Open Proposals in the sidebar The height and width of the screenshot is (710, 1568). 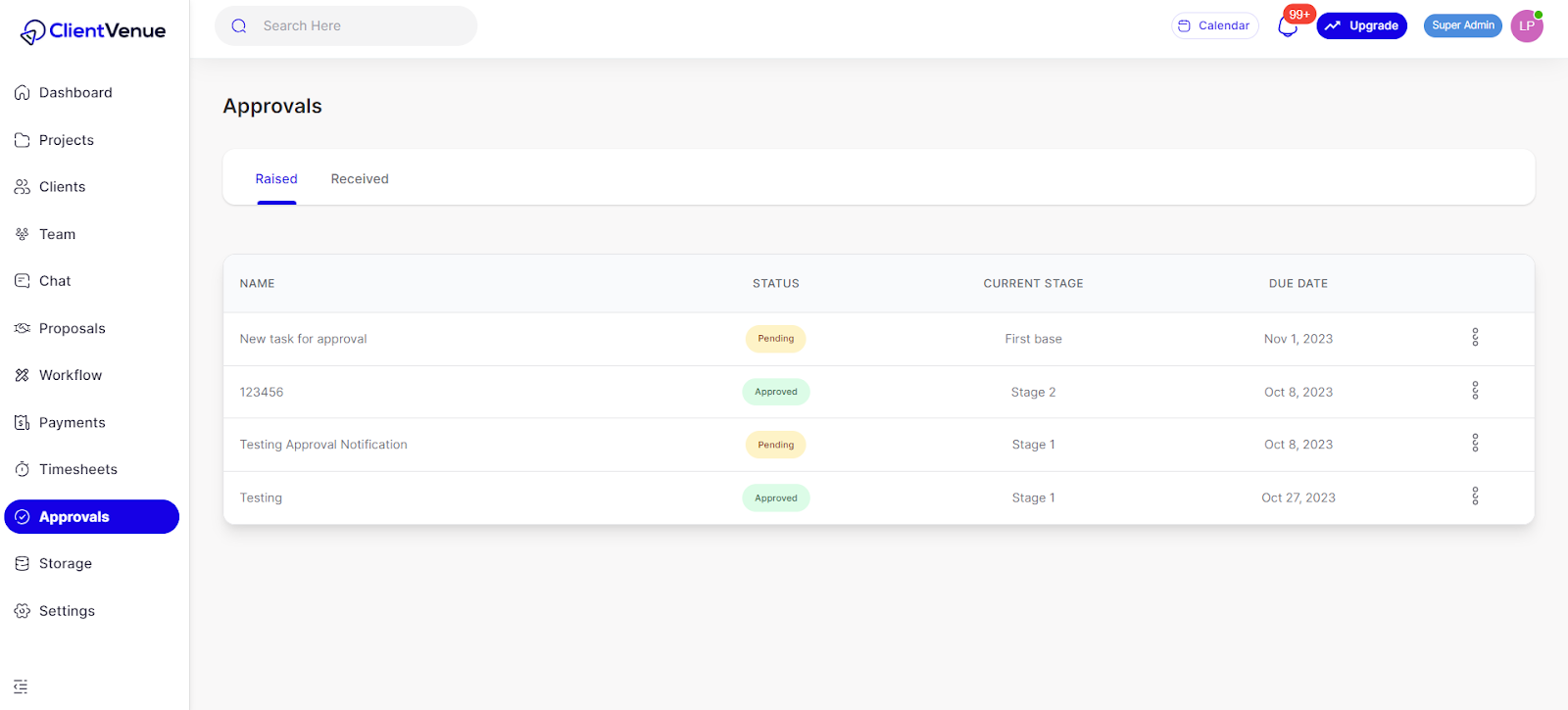pyautogui.click(x=72, y=328)
